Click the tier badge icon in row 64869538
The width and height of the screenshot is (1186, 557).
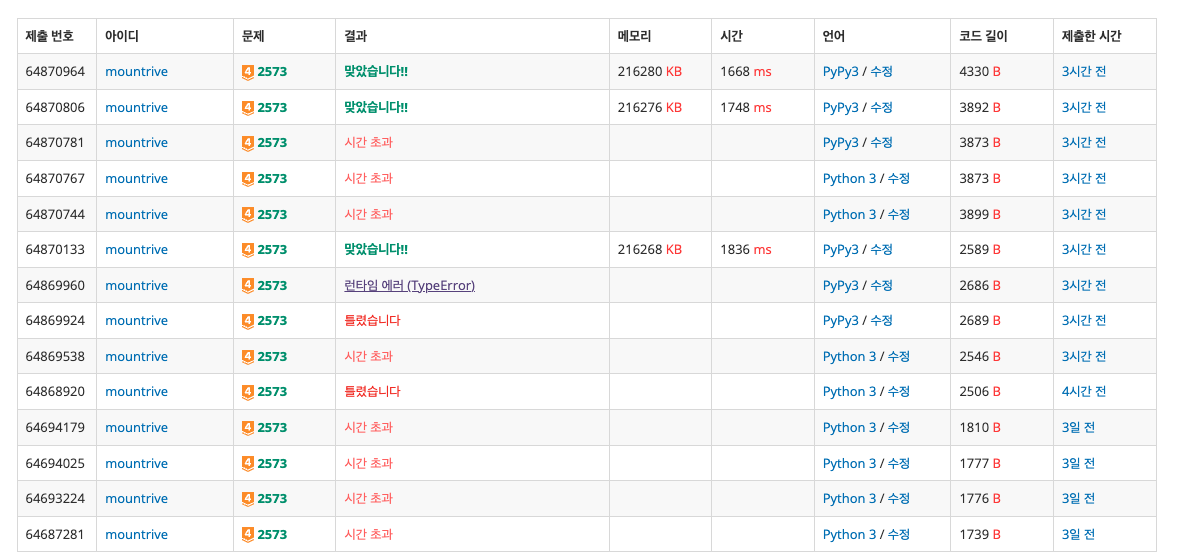pyautogui.click(x=248, y=356)
